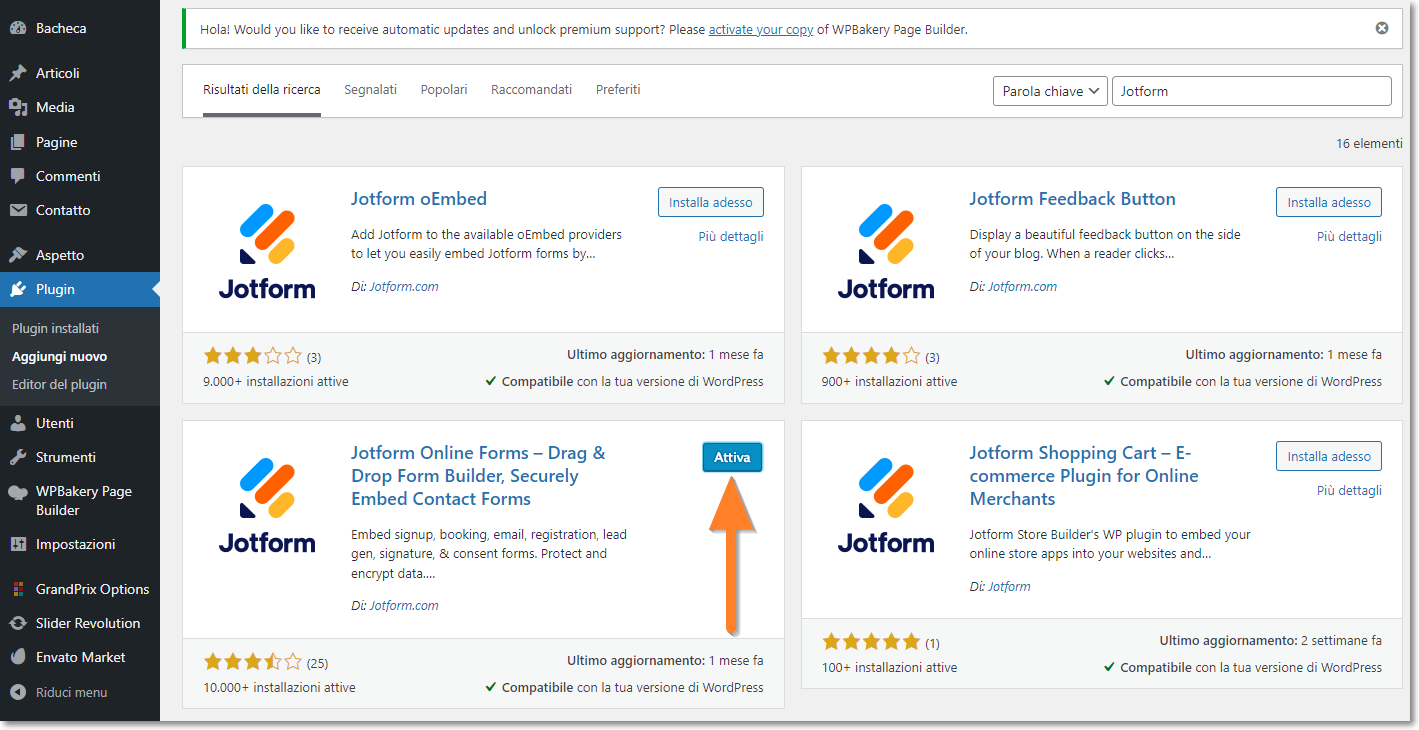Open the 'activate your copy' link

(x=761, y=30)
